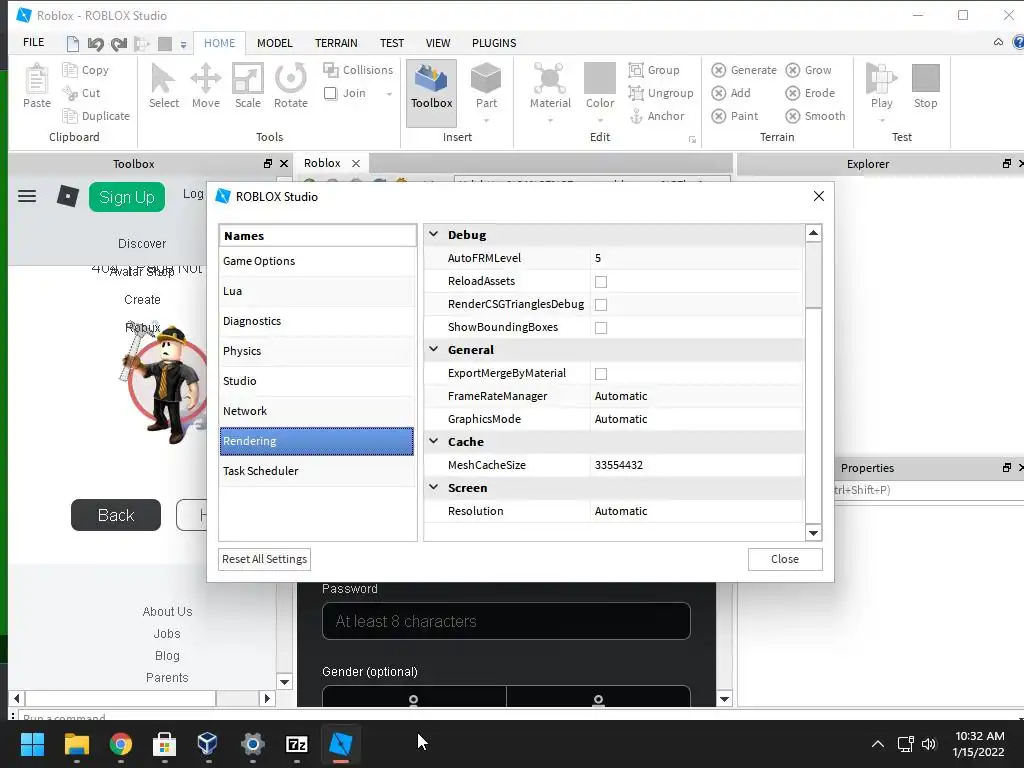Click the terrain Erode icon

(x=793, y=93)
